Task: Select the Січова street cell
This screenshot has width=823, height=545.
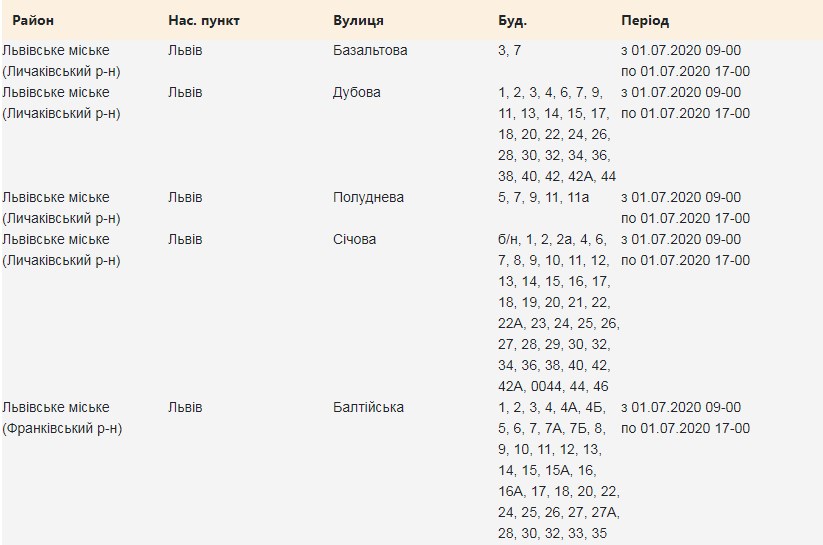Action: click(354, 239)
